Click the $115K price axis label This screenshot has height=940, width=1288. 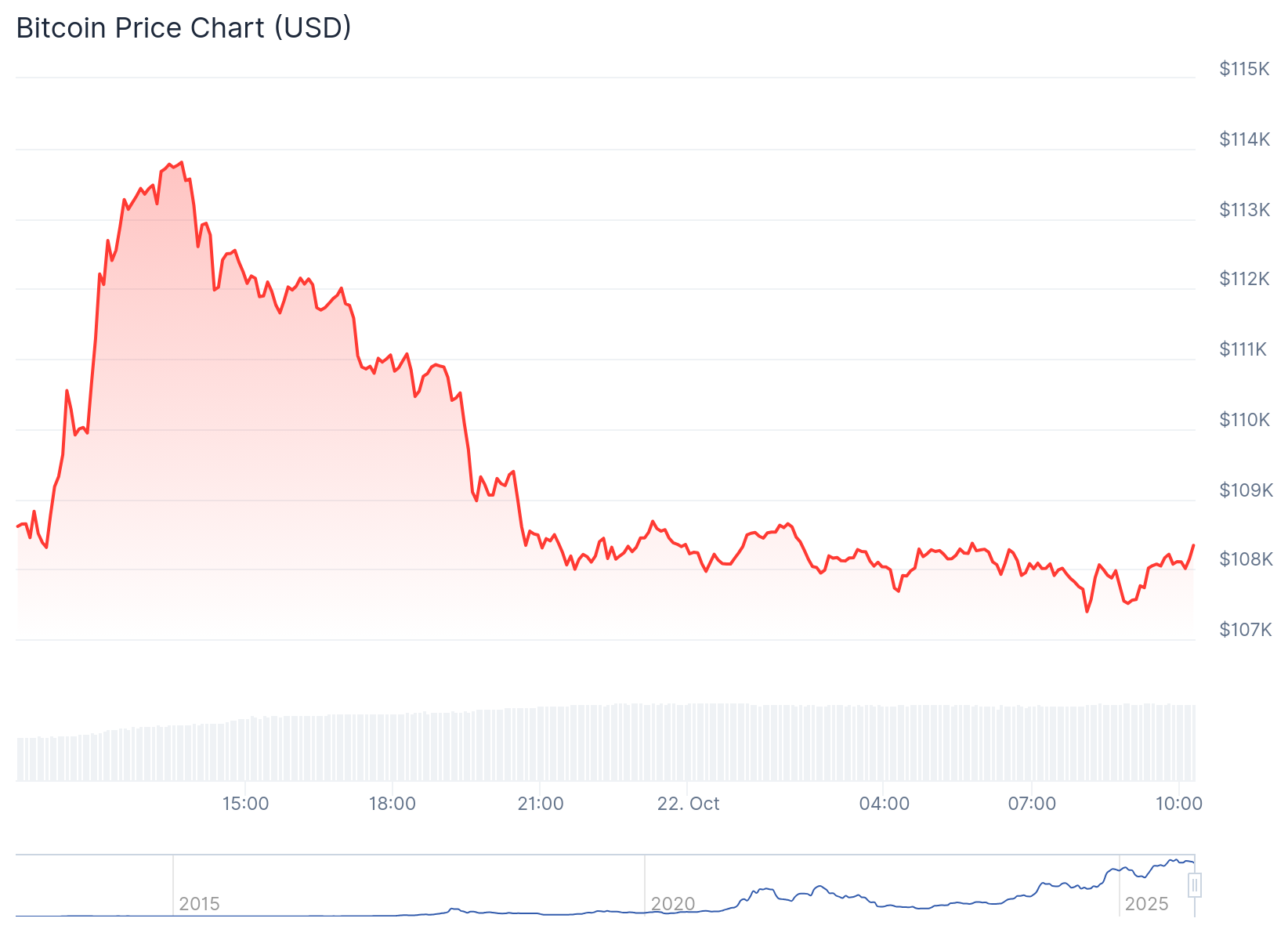[x=1243, y=69]
